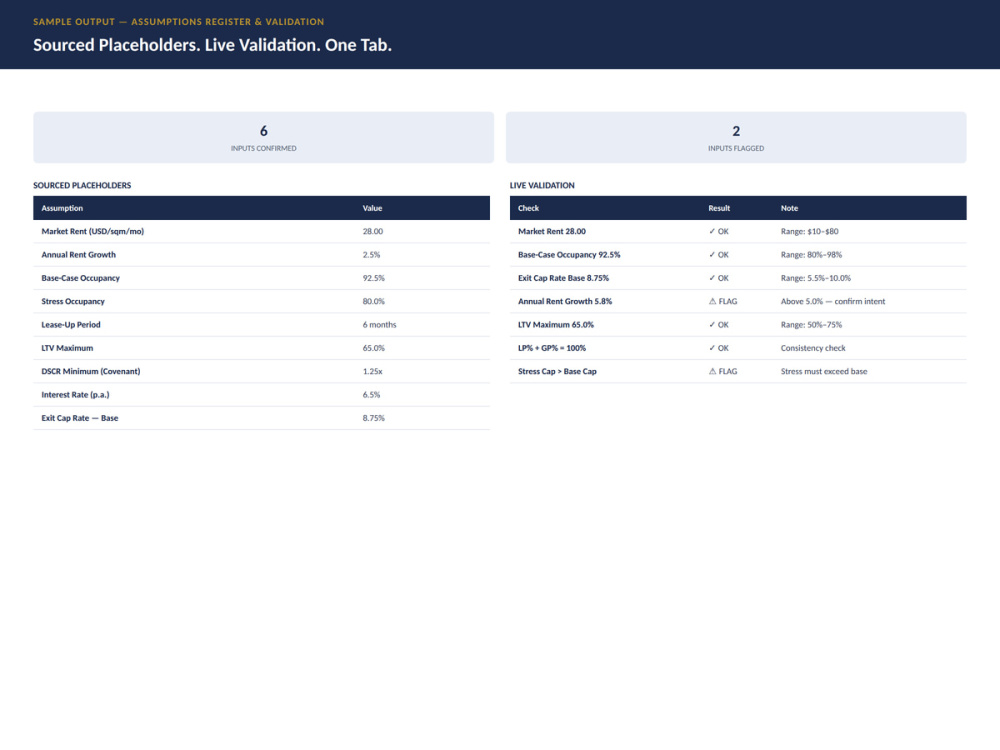Click the note 'Consistency check'

813,348
